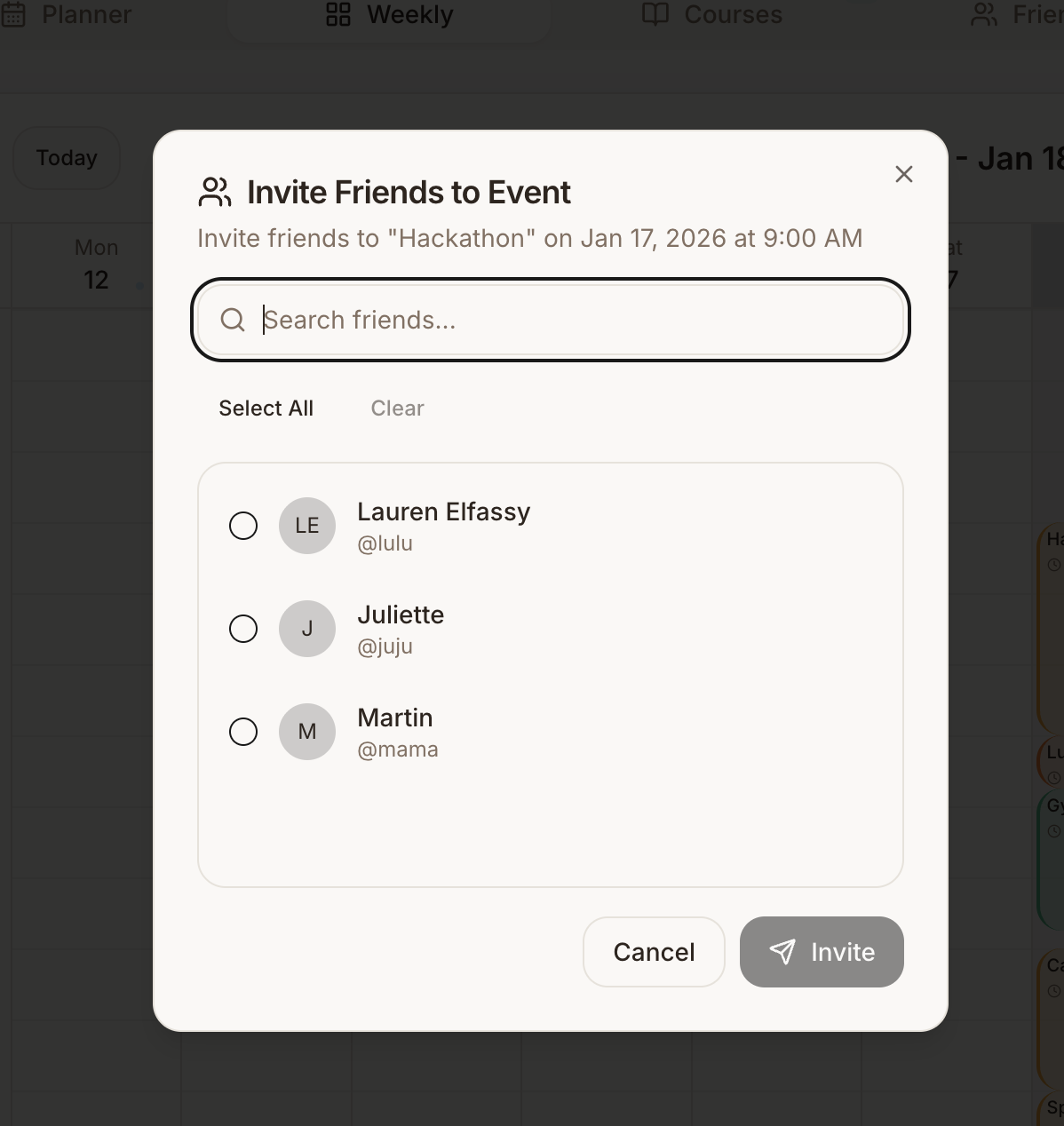Image resolution: width=1064 pixels, height=1126 pixels.
Task: Click the calendar icon next to Planner
Action: [x=13, y=14]
